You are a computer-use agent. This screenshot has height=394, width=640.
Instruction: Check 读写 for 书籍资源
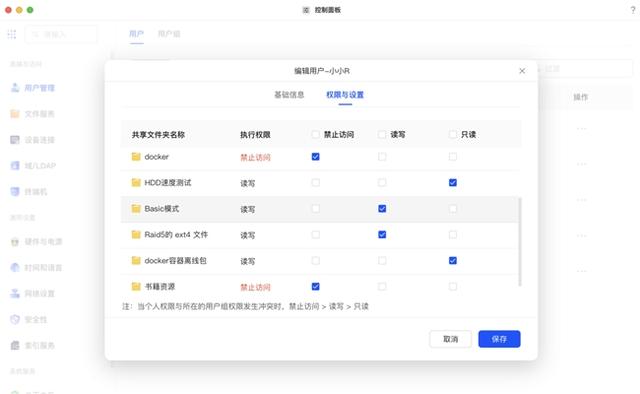point(382,287)
